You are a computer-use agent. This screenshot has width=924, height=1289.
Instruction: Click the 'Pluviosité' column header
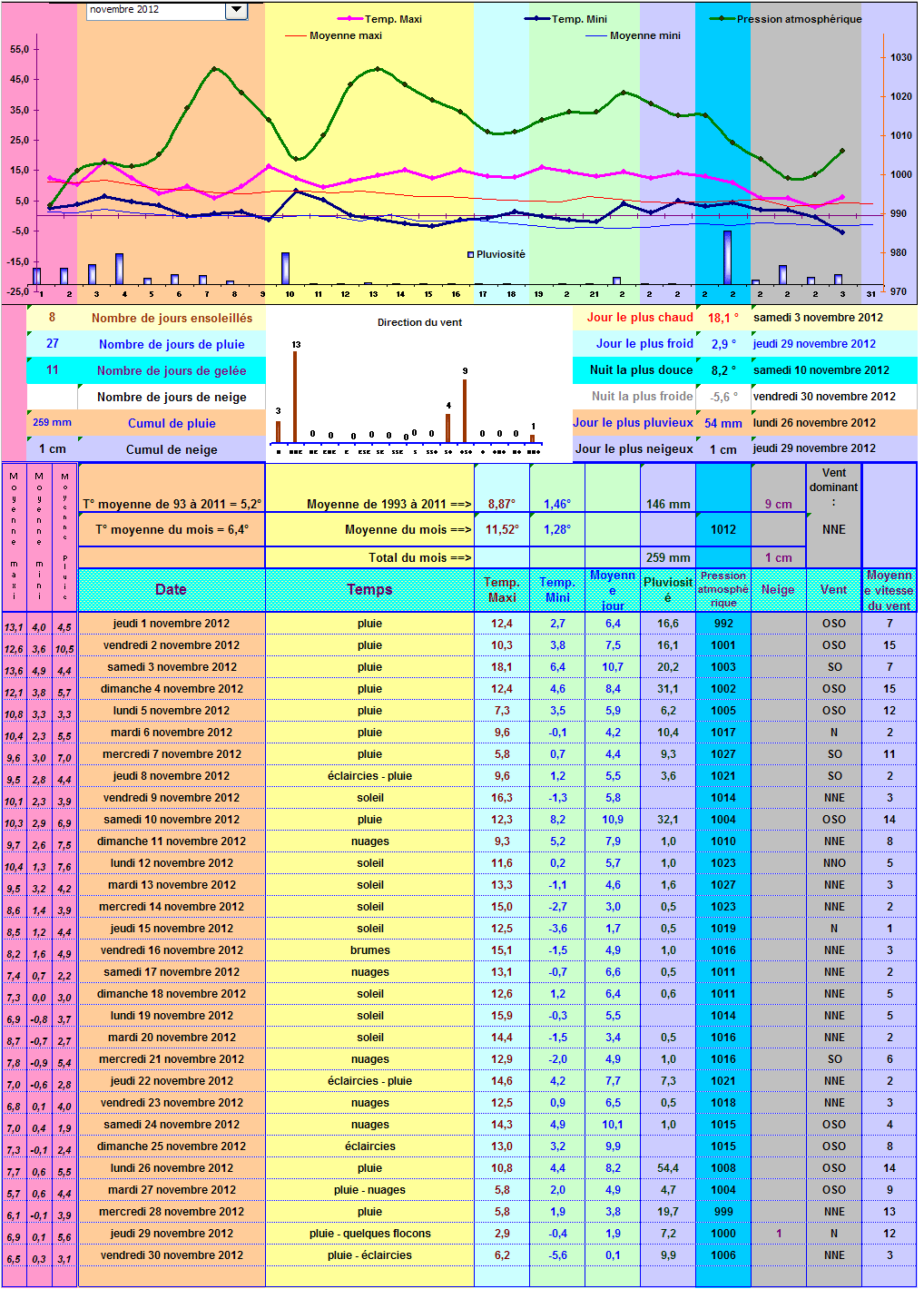point(668,590)
